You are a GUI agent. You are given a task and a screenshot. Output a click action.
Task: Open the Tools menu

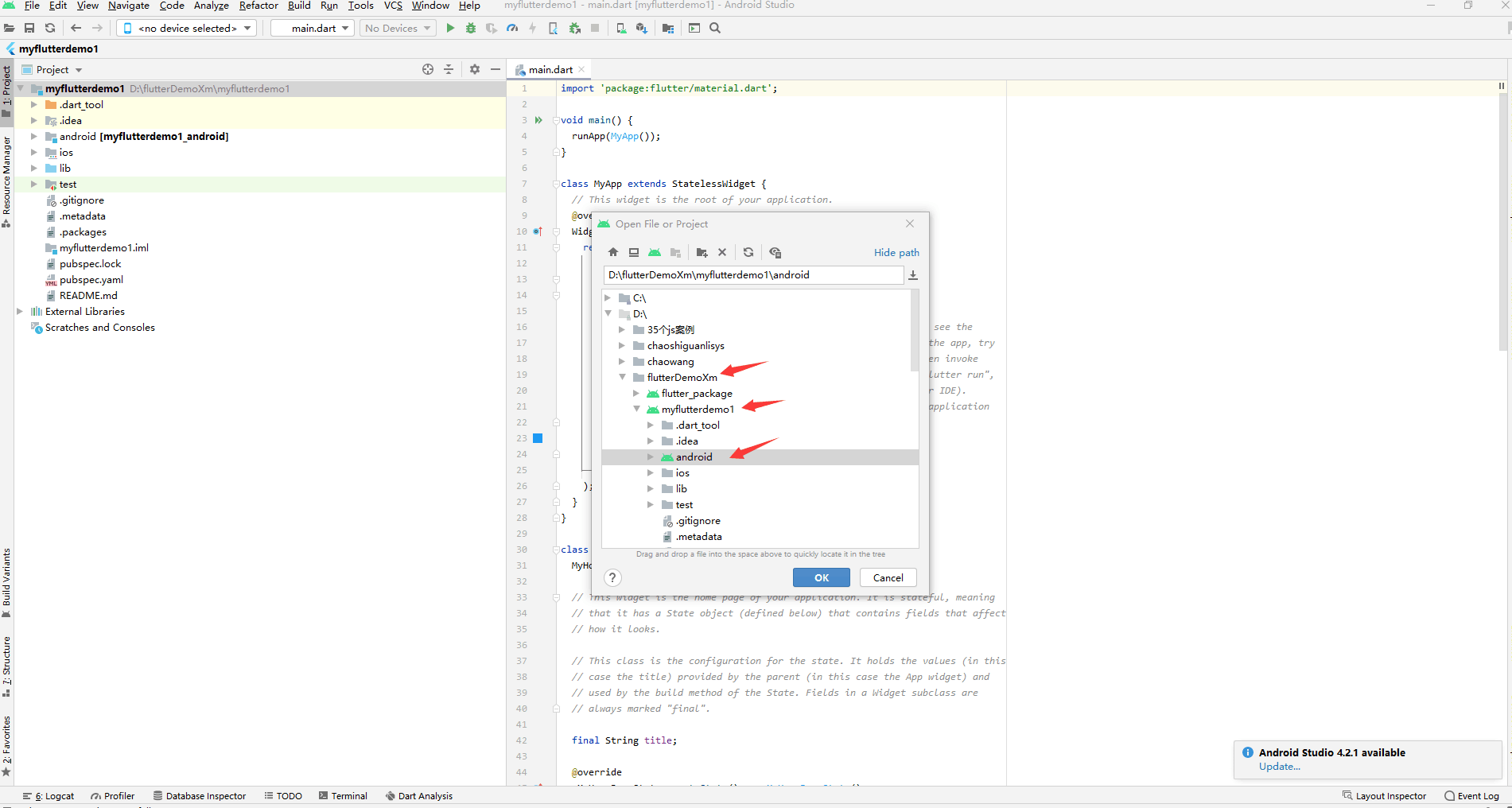tap(360, 6)
